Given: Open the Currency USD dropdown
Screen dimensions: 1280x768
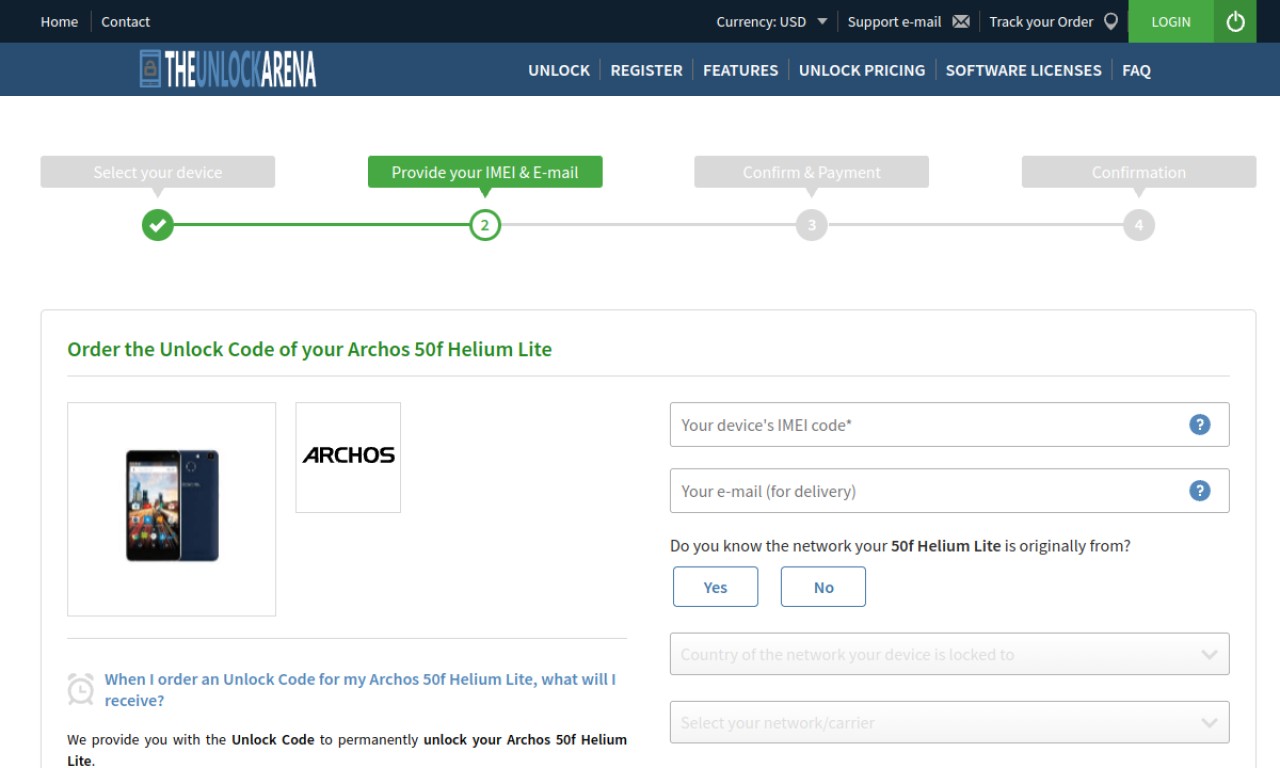Looking at the screenshot, I should coord(771,21).
